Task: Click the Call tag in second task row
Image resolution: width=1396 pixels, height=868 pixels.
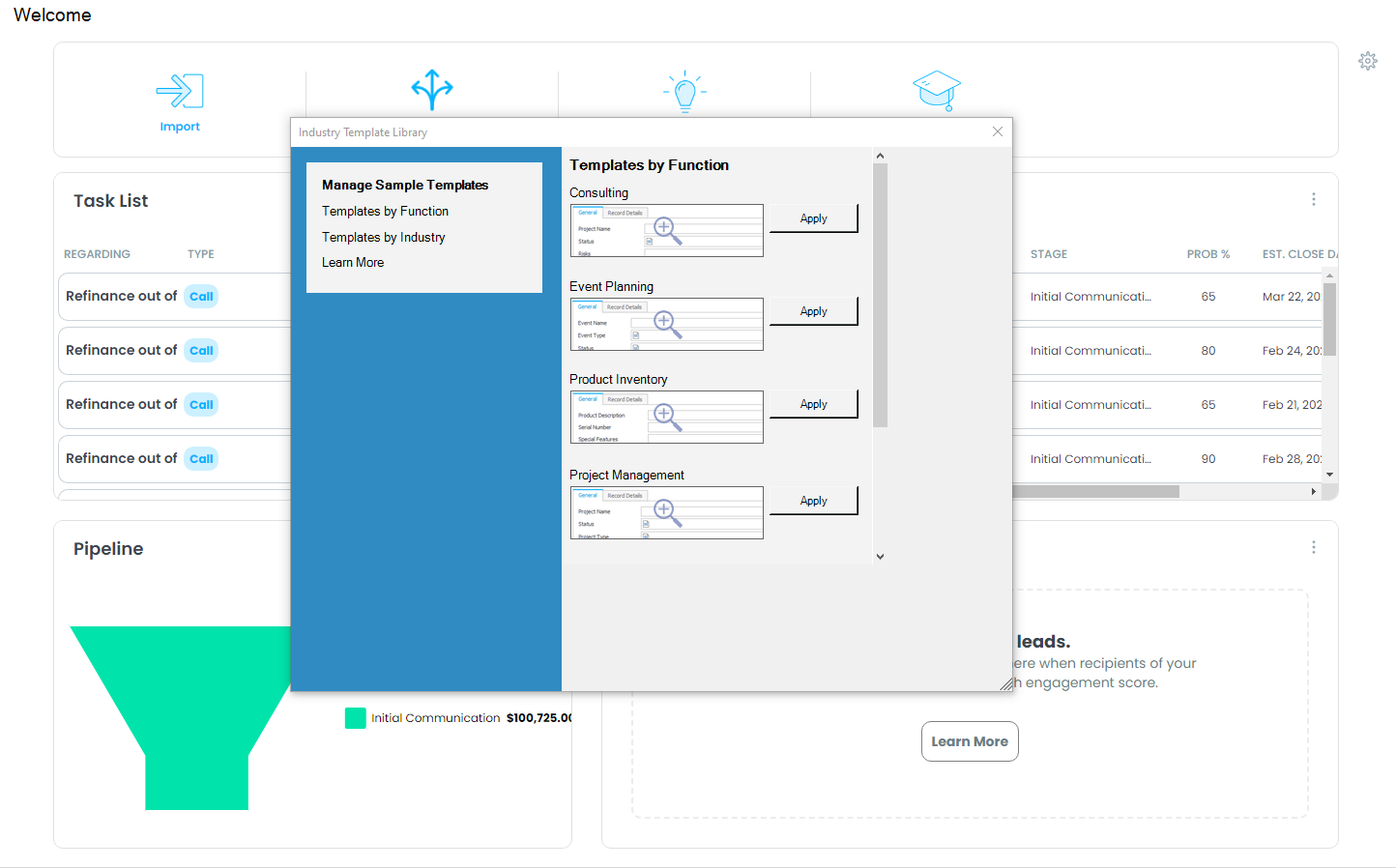Action: tap(201, 351)
